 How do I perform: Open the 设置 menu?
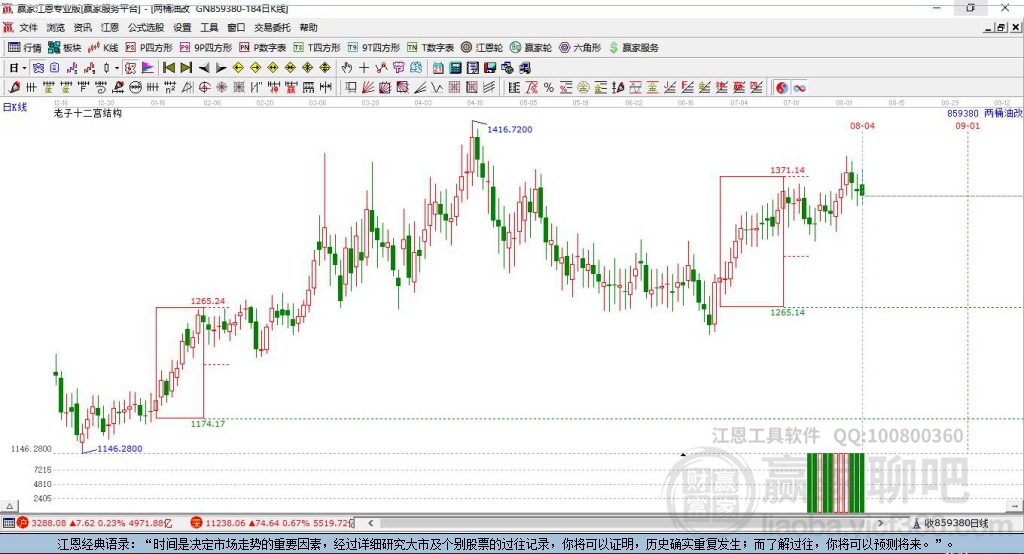[182, 27]
